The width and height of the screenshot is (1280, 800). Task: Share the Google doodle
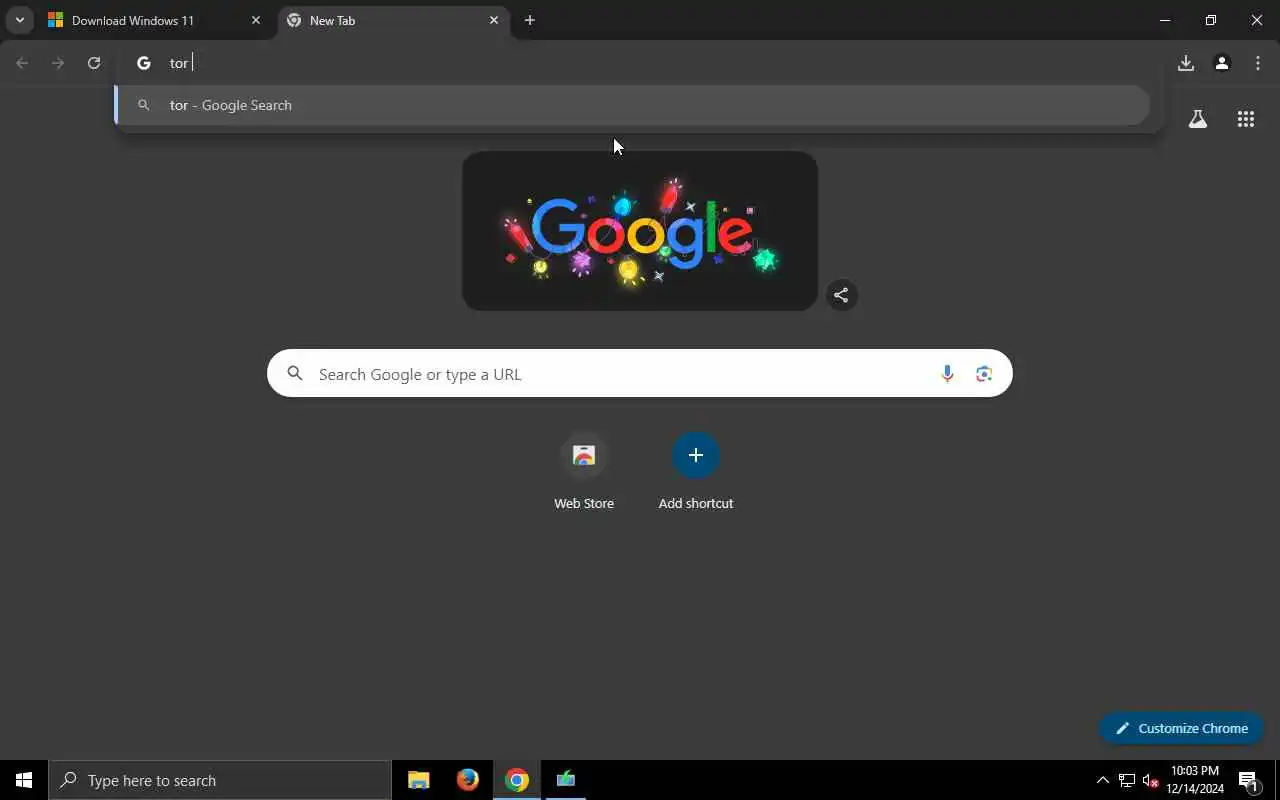(842, 295)
